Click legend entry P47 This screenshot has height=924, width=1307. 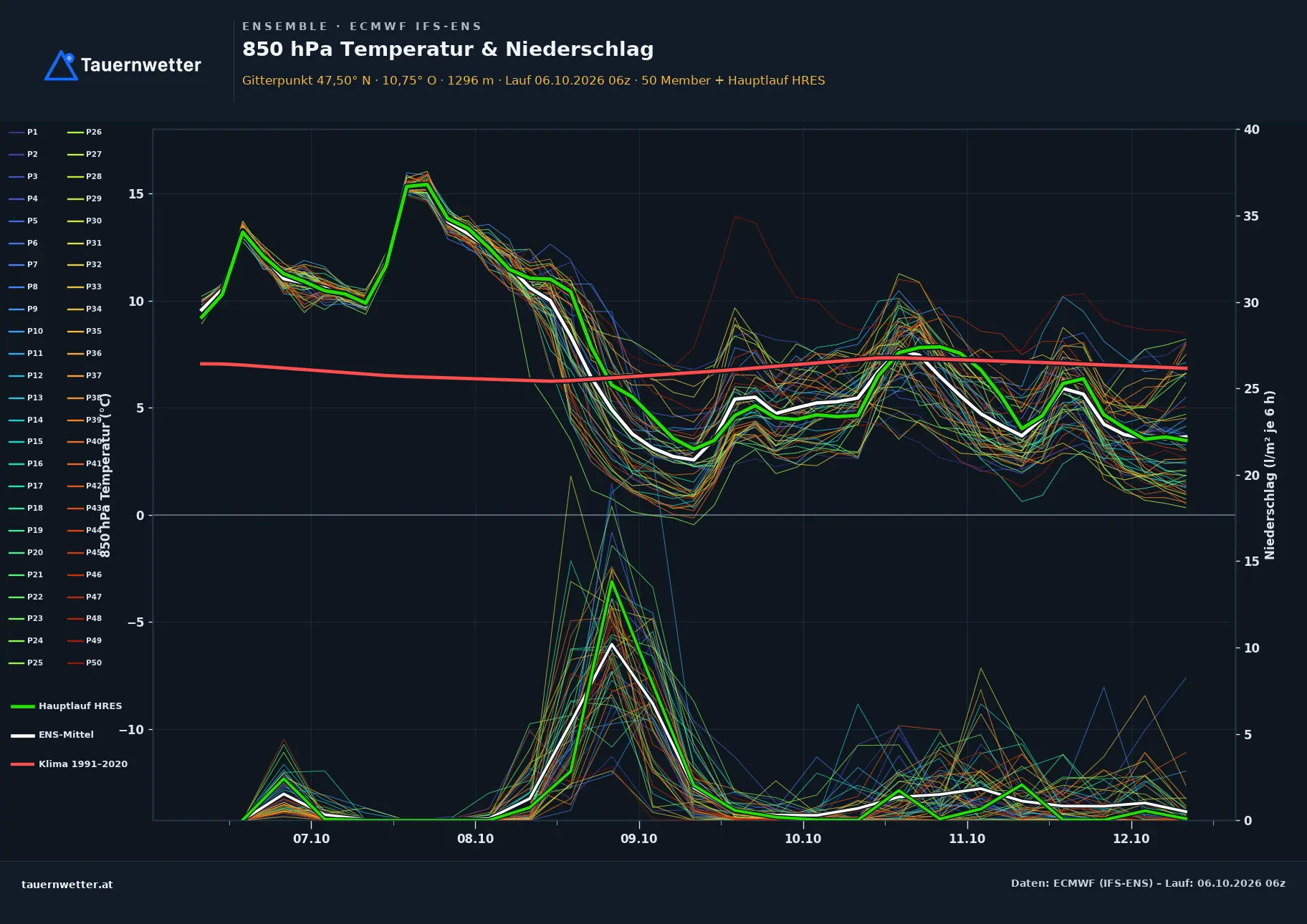click(85, 597)
